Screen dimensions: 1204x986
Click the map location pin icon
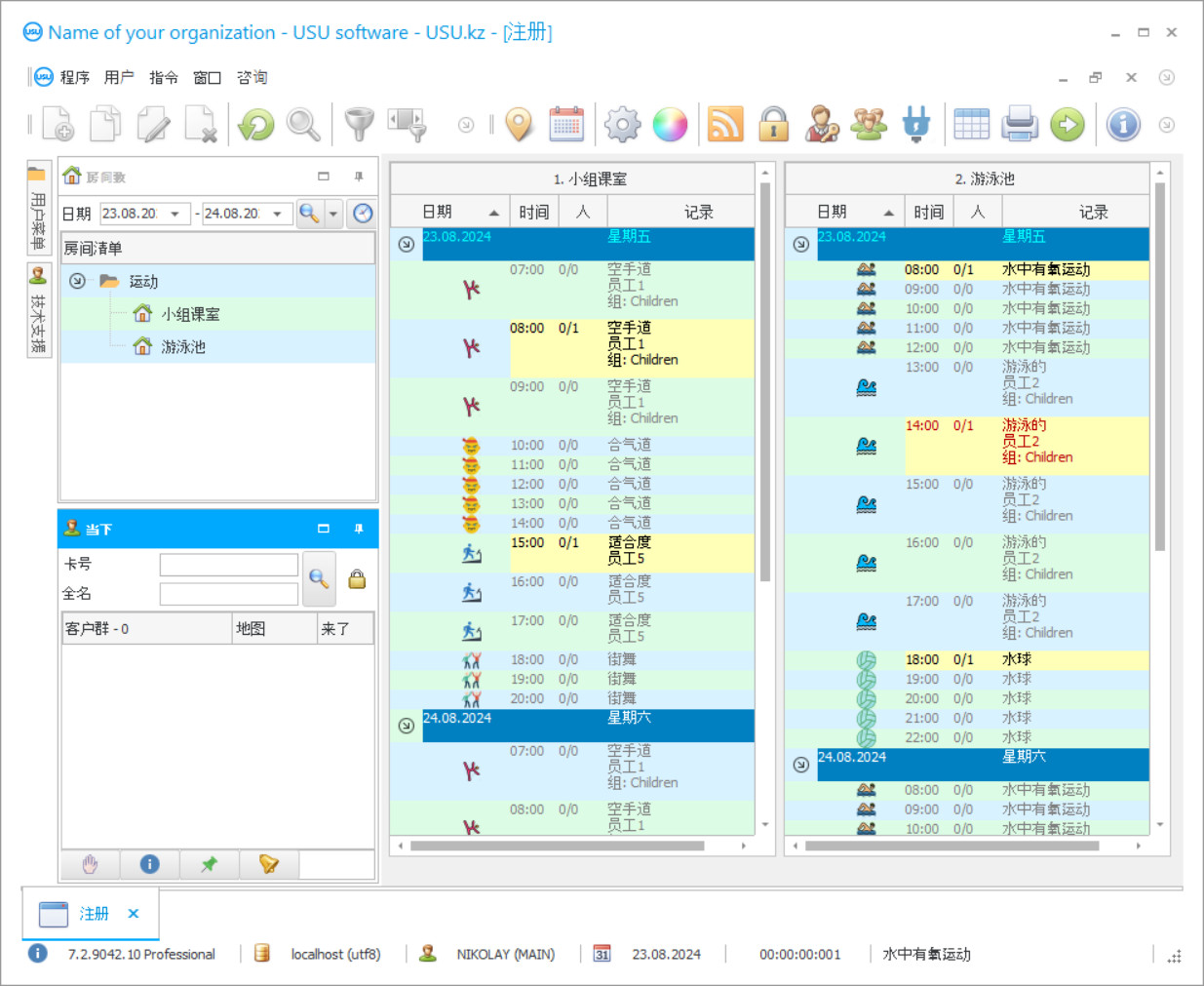(x=520, y=125)
